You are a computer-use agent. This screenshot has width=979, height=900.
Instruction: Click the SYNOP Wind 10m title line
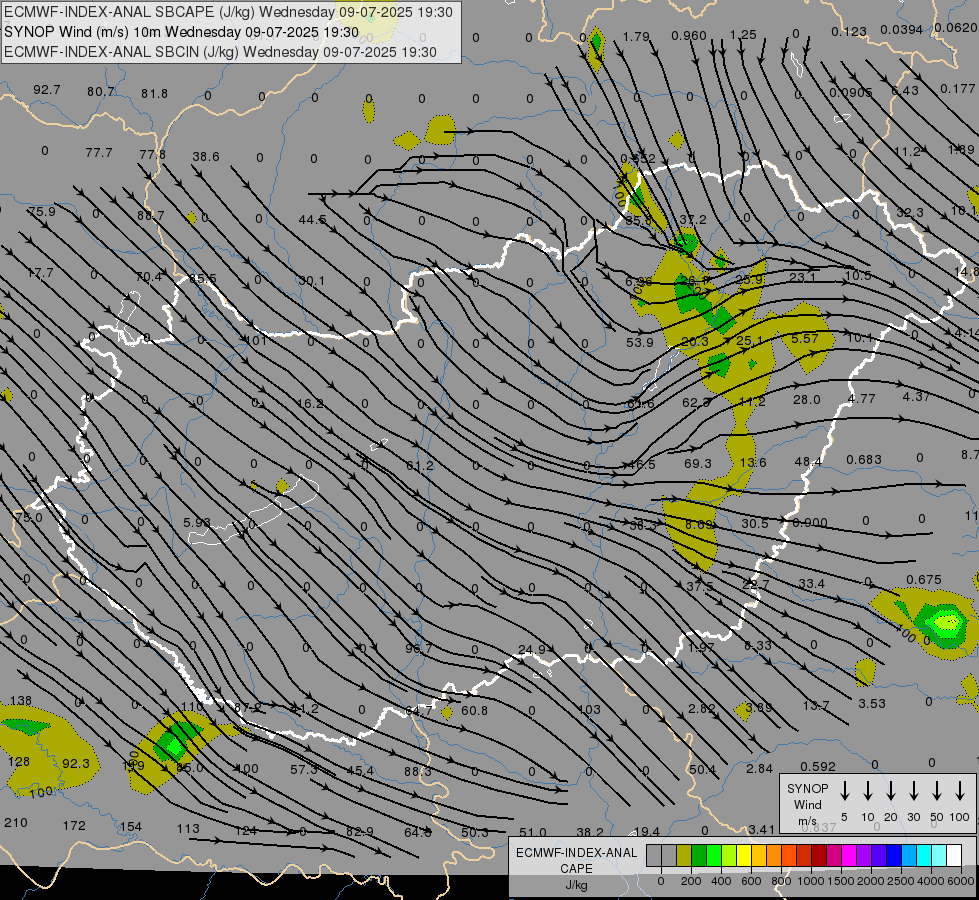[181, 32]
